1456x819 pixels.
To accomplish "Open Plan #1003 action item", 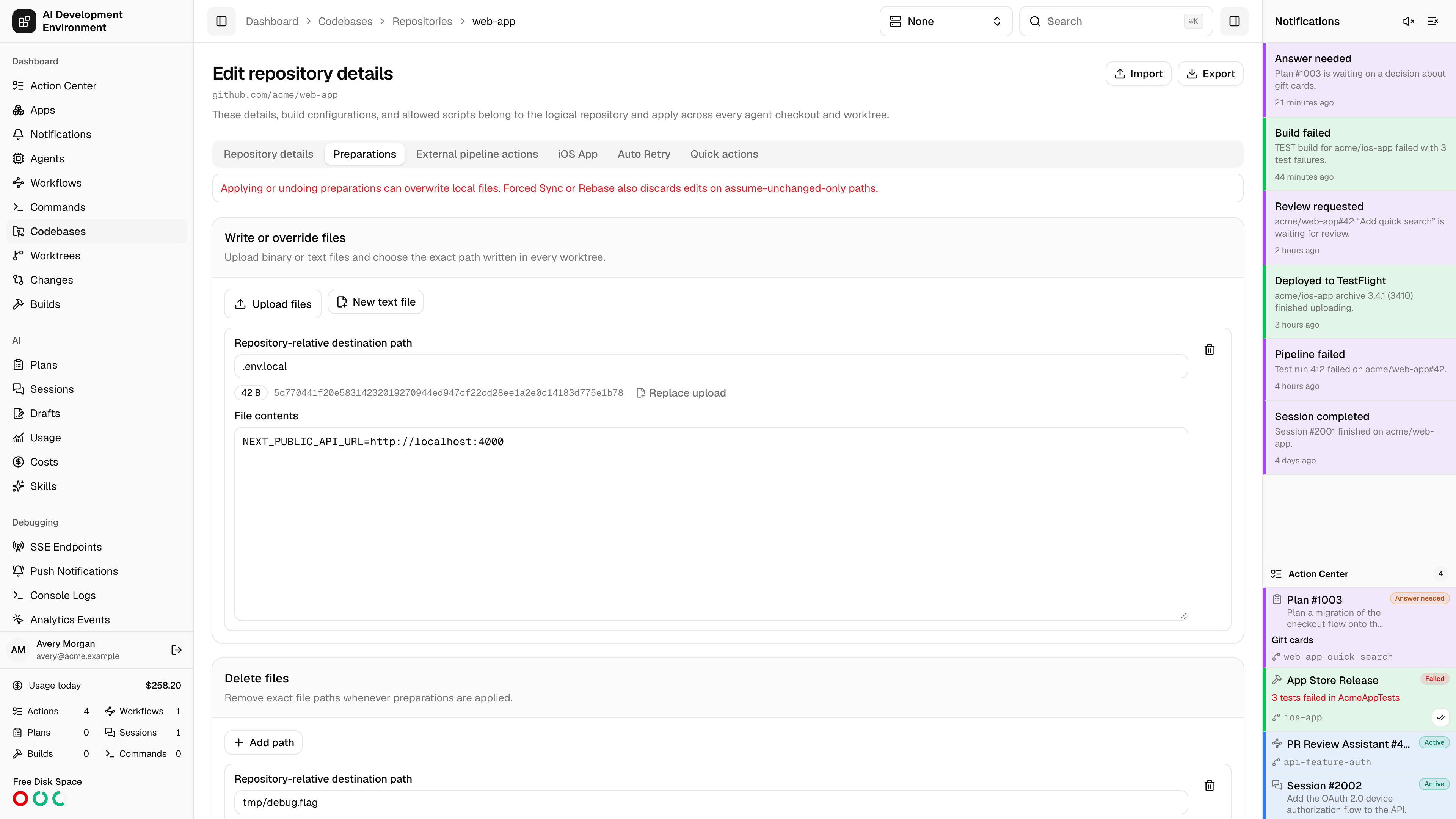I will pos(1359,628).
